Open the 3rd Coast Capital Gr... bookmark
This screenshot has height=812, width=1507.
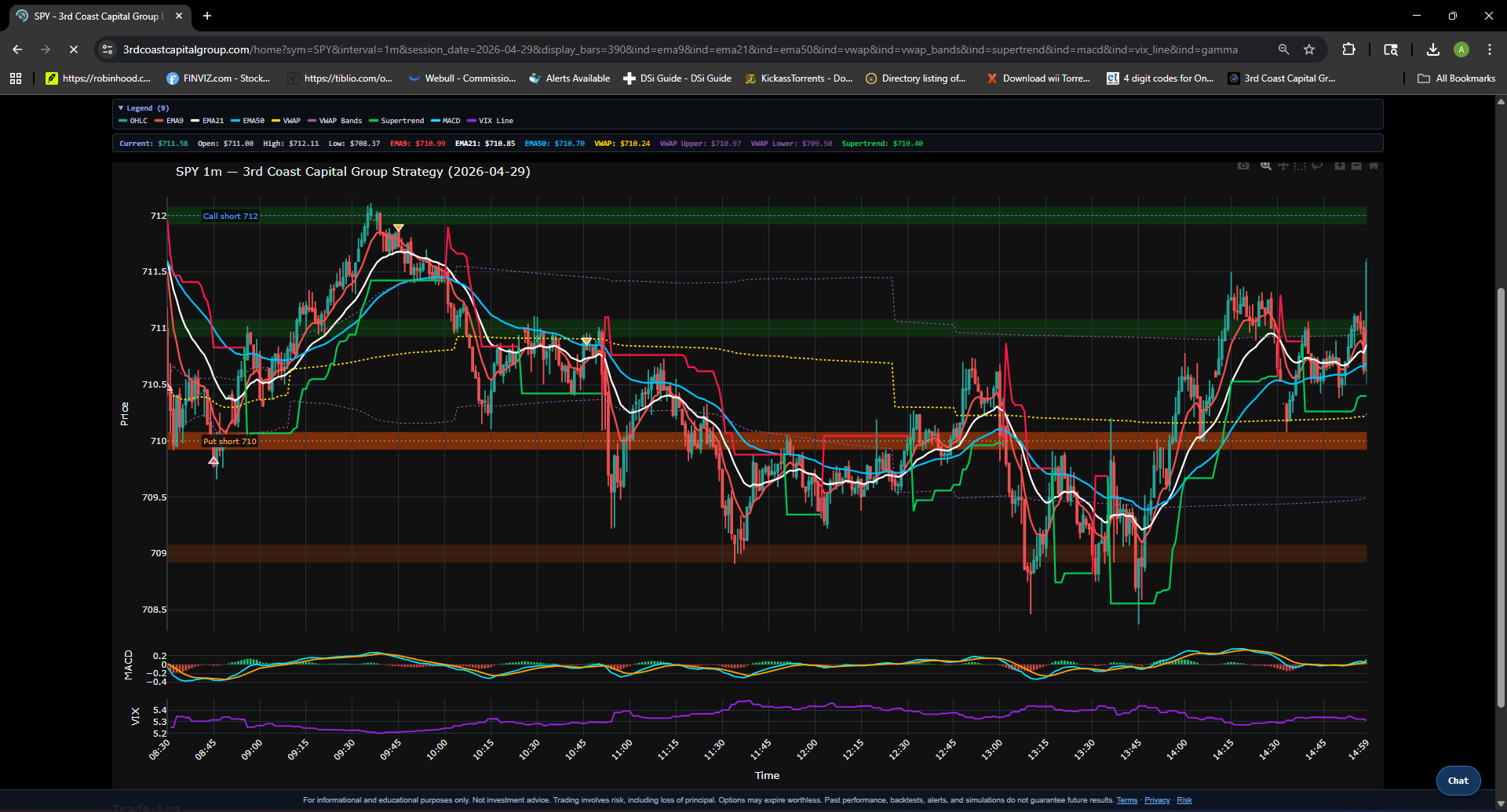click(1282, 78)
